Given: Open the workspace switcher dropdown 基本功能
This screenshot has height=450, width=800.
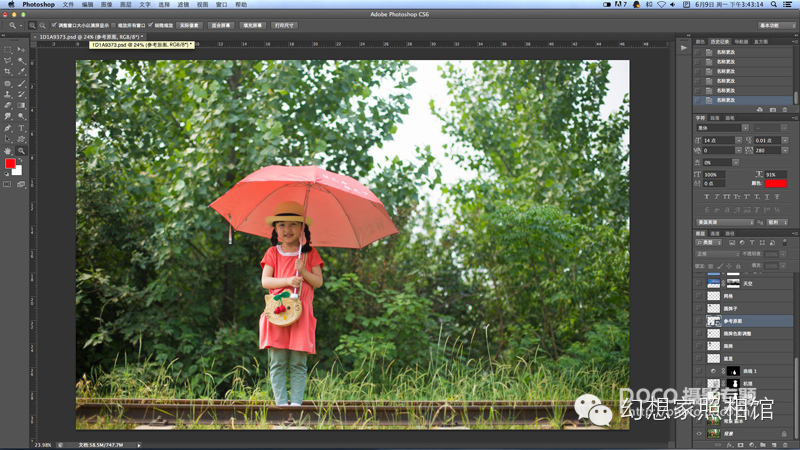Looking at the screenshot, I should [776, 26].
